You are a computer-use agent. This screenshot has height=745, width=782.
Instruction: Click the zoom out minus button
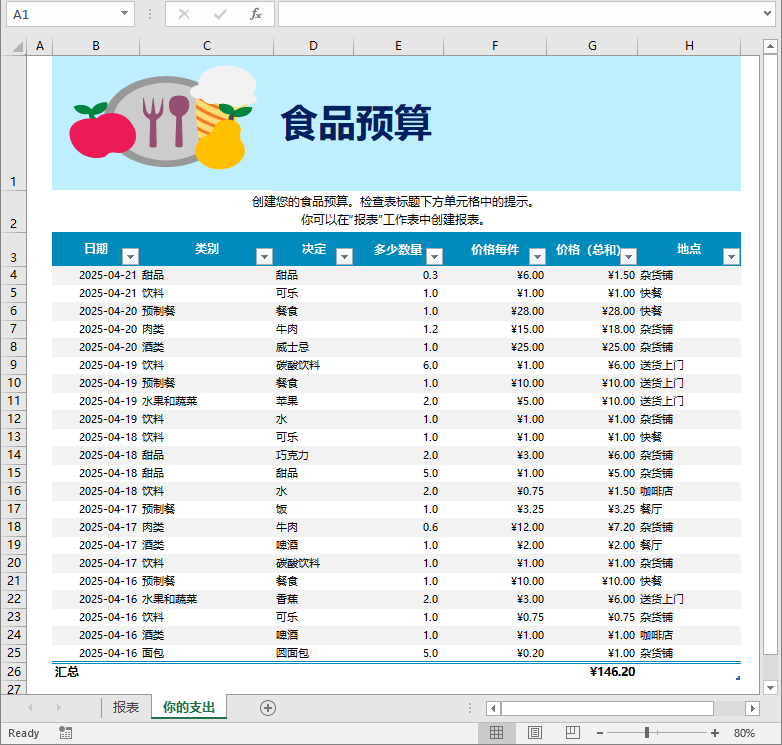point(600,733)
